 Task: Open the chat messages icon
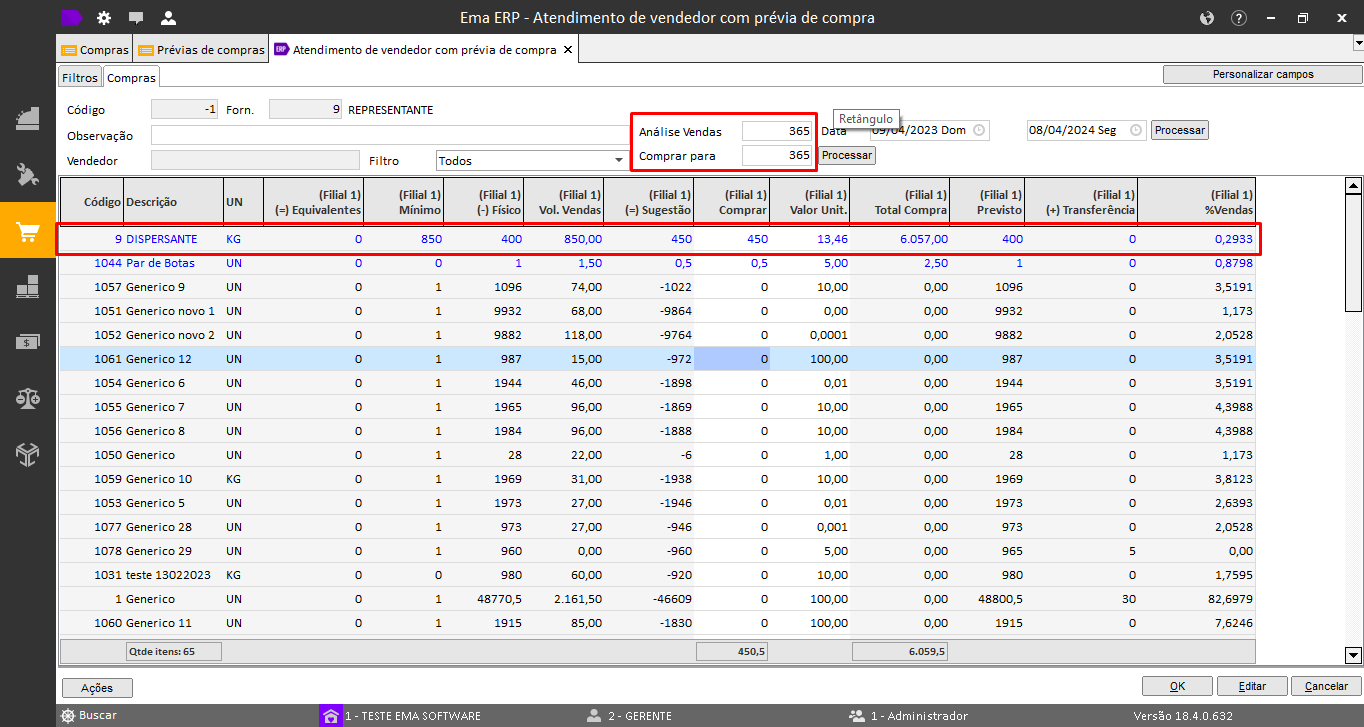pyautogui.click(x=136, y=17)
